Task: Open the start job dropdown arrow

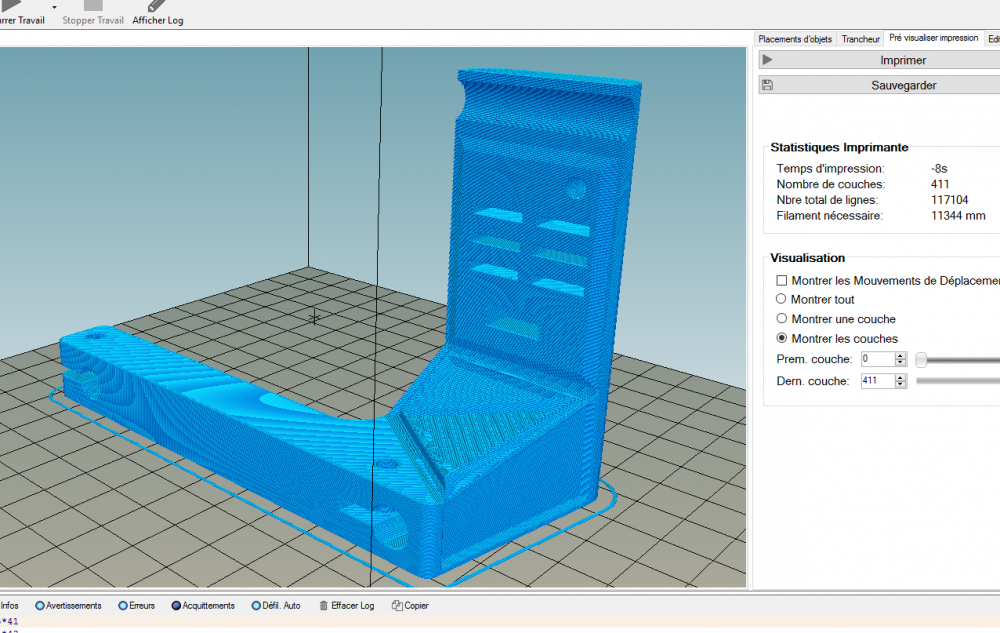Action: [54, 8]
